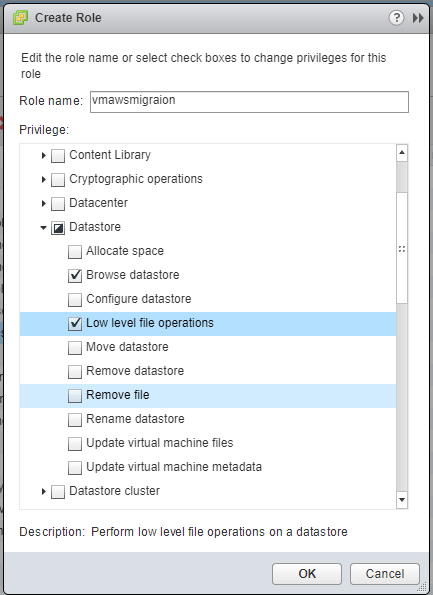Toggle the Datastore parent checkbox

click(x=58, y=228)
